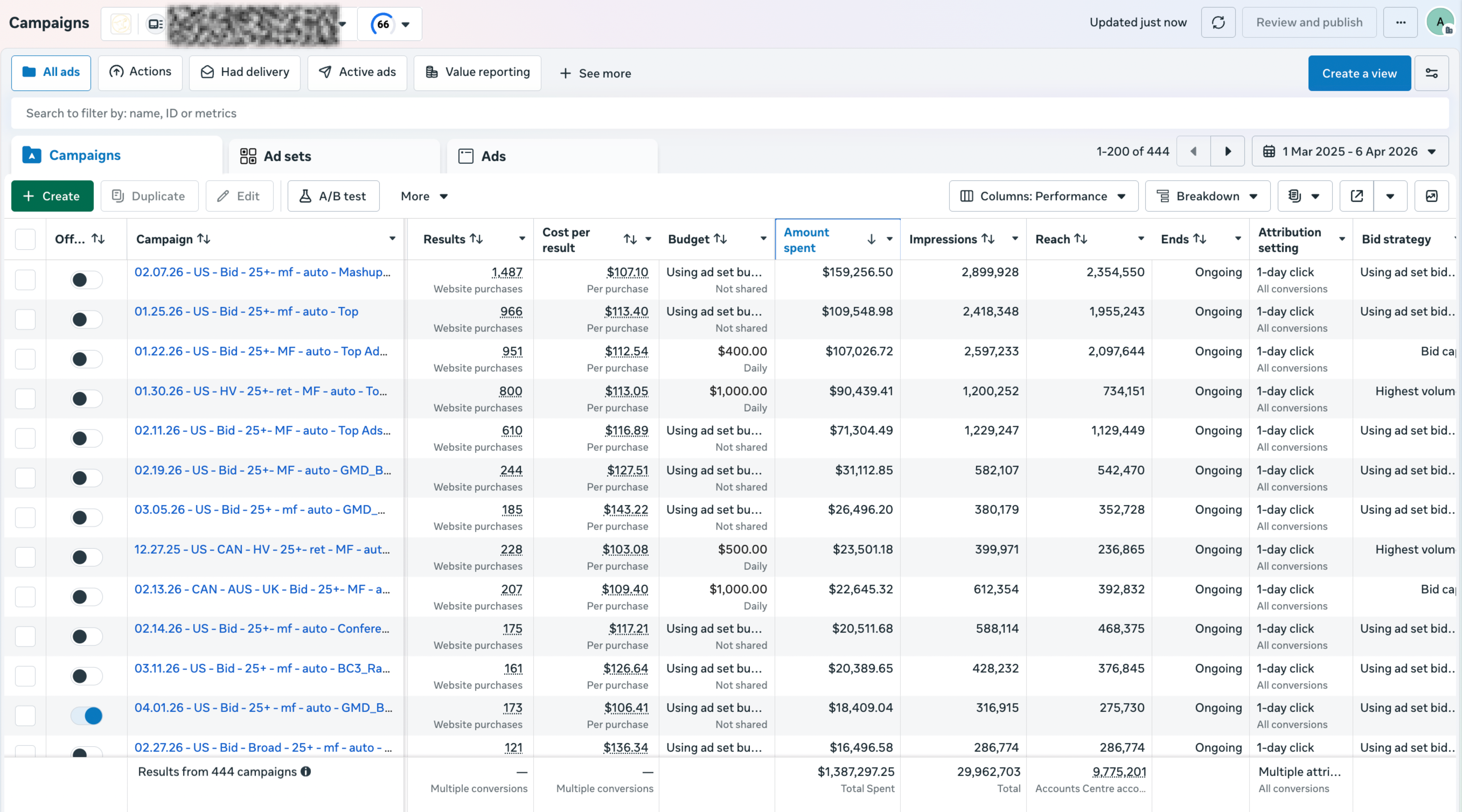The width and height of the screenshot is (1462, 812).
Task: Check the 01.25.26 Top campaign checkbox
Action: tap(25, 319)
